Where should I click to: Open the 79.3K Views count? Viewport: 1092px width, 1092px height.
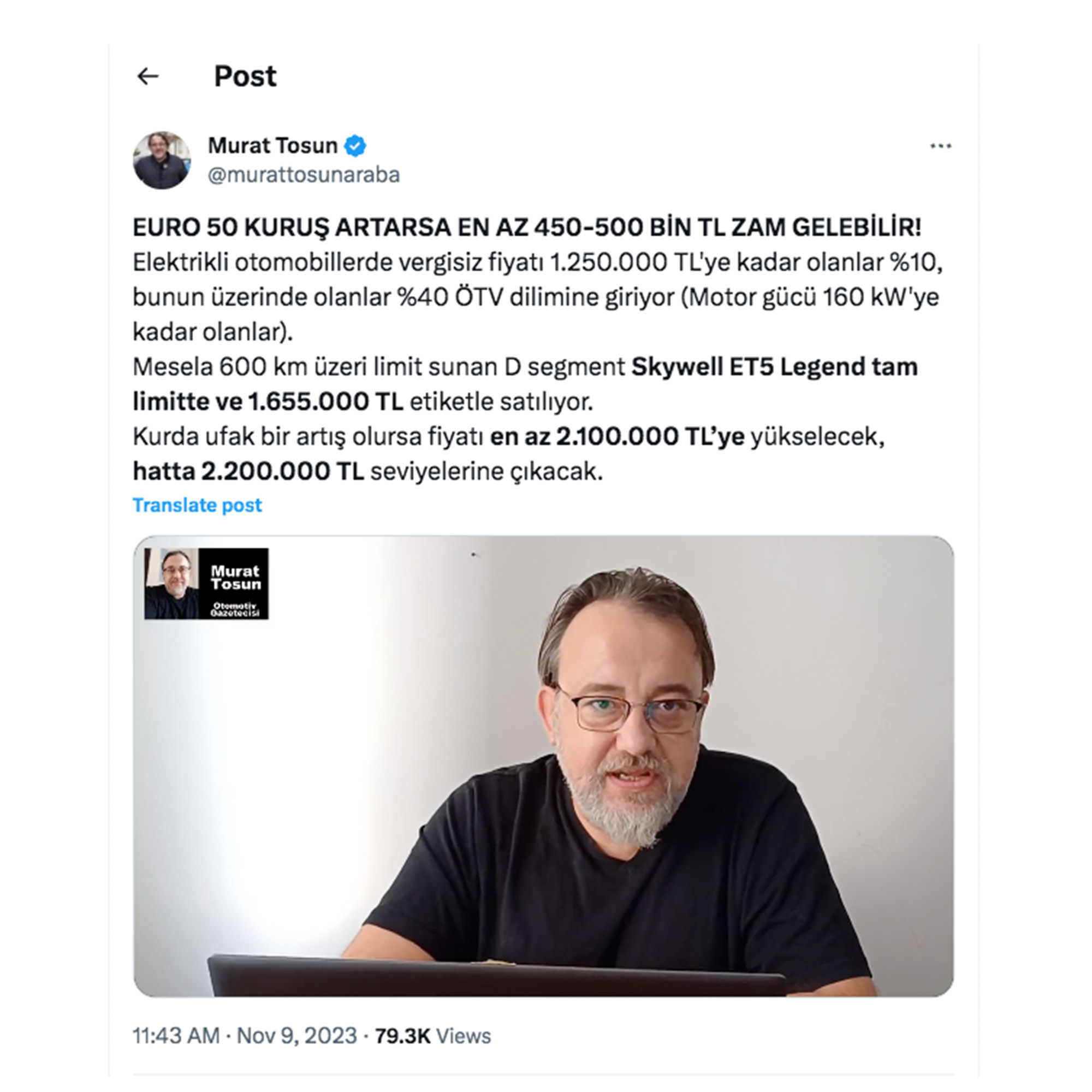(433, 1036)
